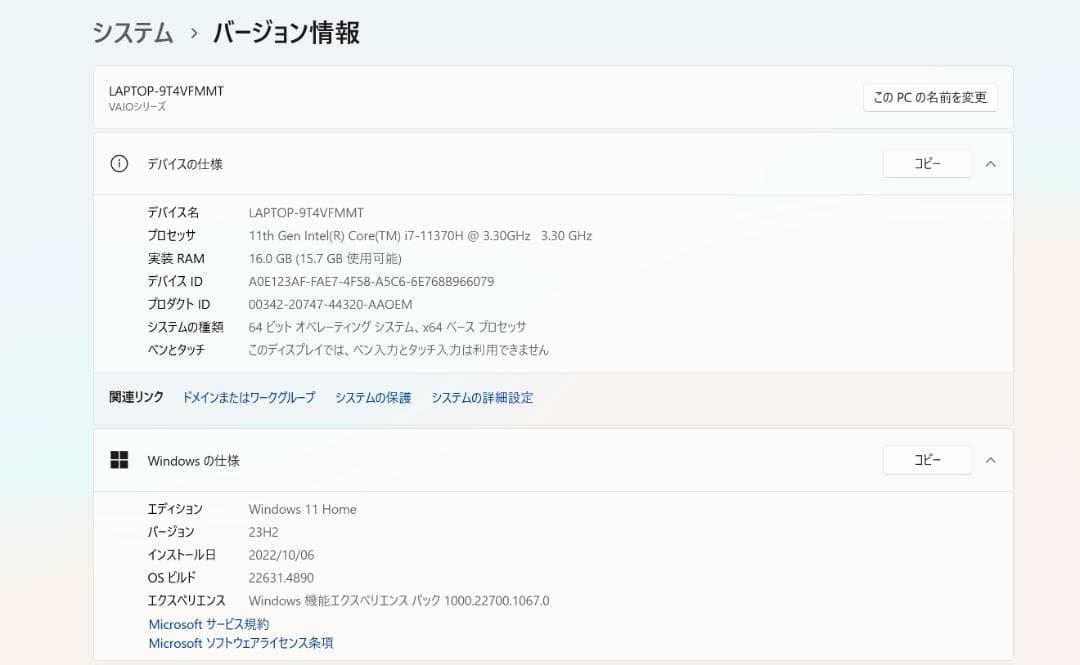Click the コピー button for device specifications
1080x665 pixels.
[x=926, y=163]
